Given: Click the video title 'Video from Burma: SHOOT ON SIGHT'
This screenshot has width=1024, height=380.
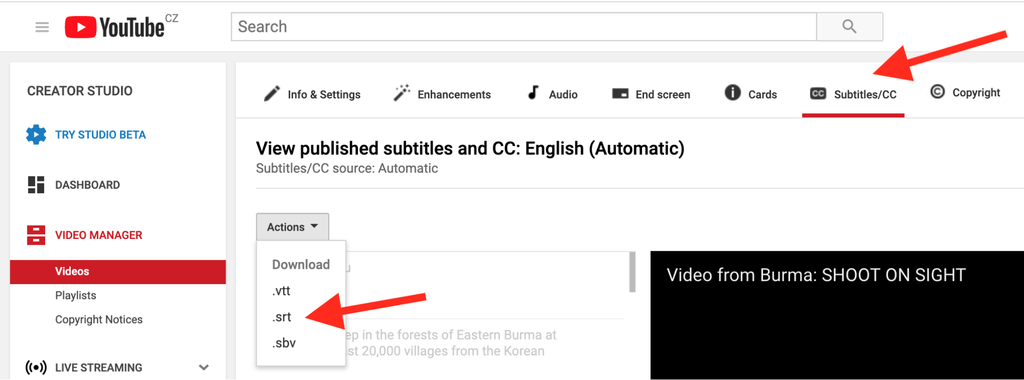Looking at the screenshot, I should pyautogui.click(x=816, y=275).
